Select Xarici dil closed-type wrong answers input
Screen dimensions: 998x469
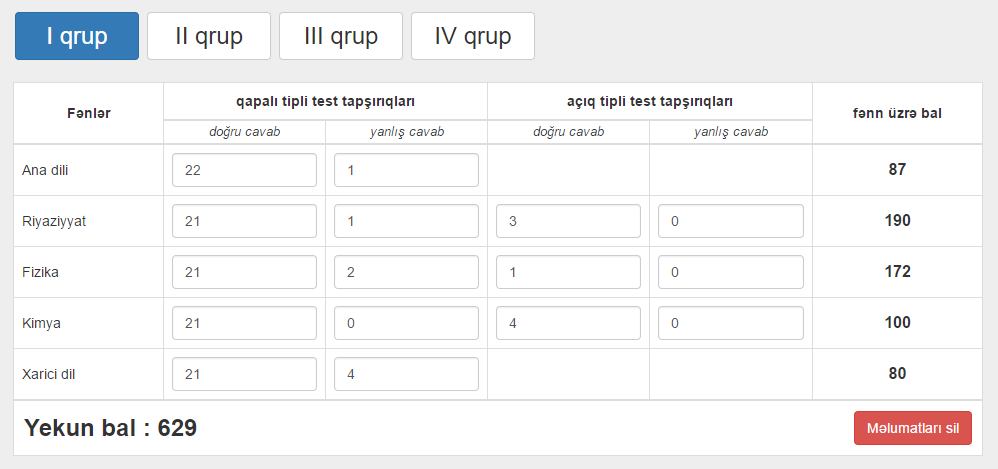pyautogui.click(x=406, y=374)
